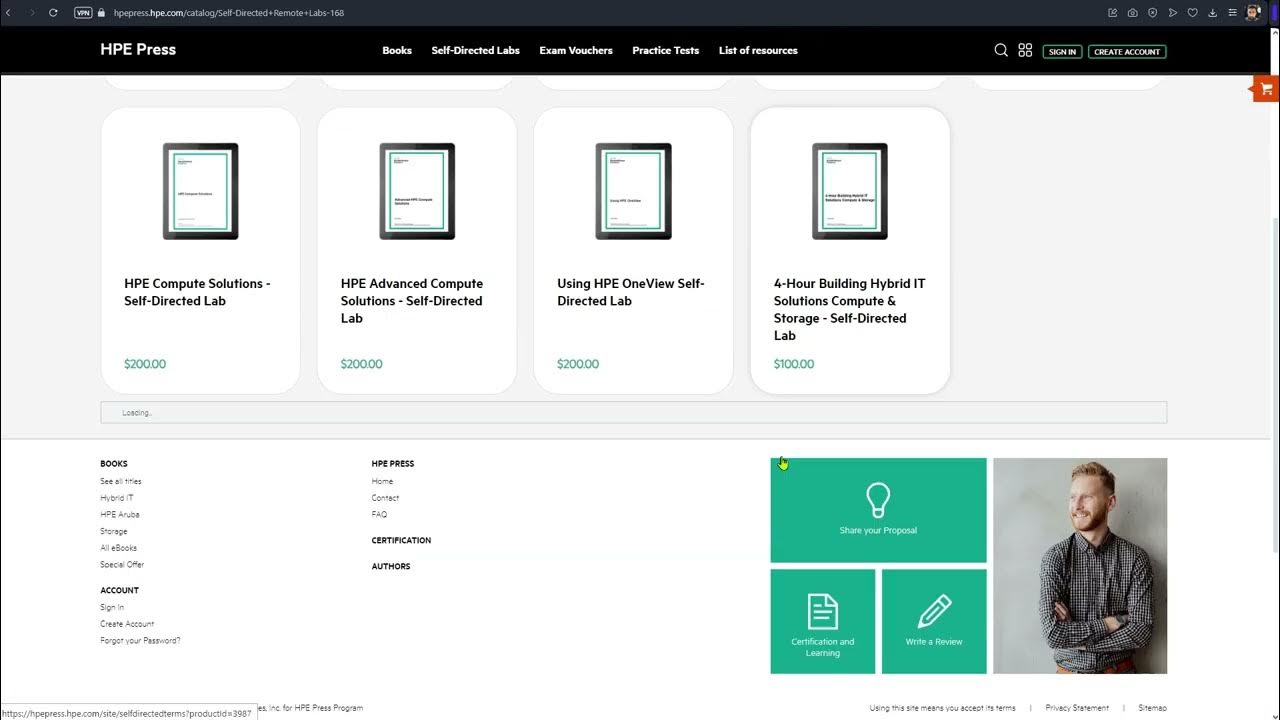This screenshot has height=720, width=1280.
Task: Go forward with the browser forward arrow
Action: point(31,13)
